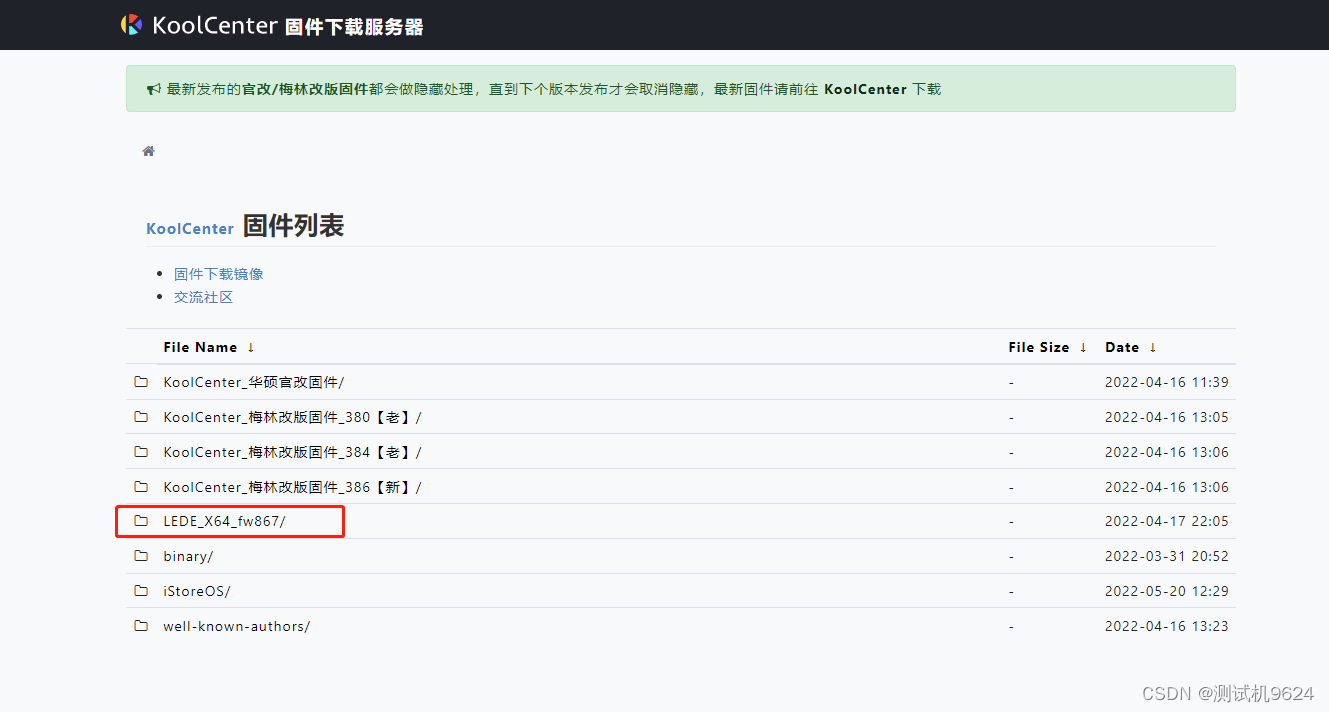Click the sort arrow next to File Name
Image resolution: width=1329 pixels, height=712 pixels.
pos(251,347)
